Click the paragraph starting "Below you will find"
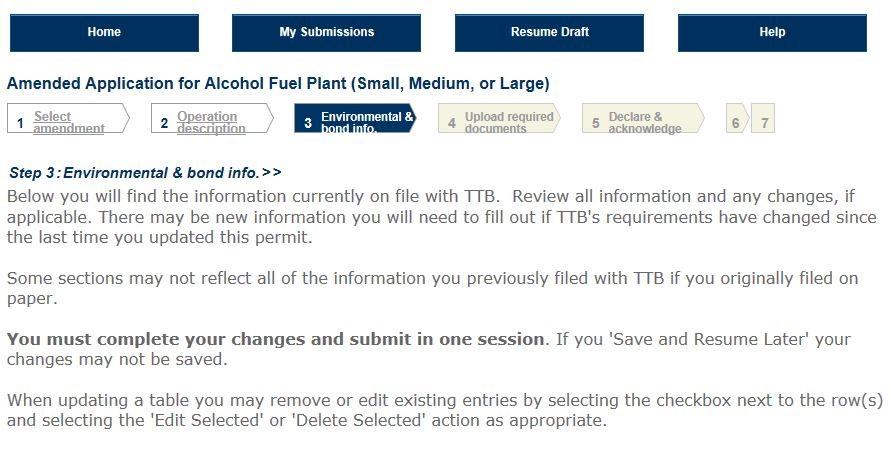Image resolution: width=891 pixels, height=458 pixels. 441,217
